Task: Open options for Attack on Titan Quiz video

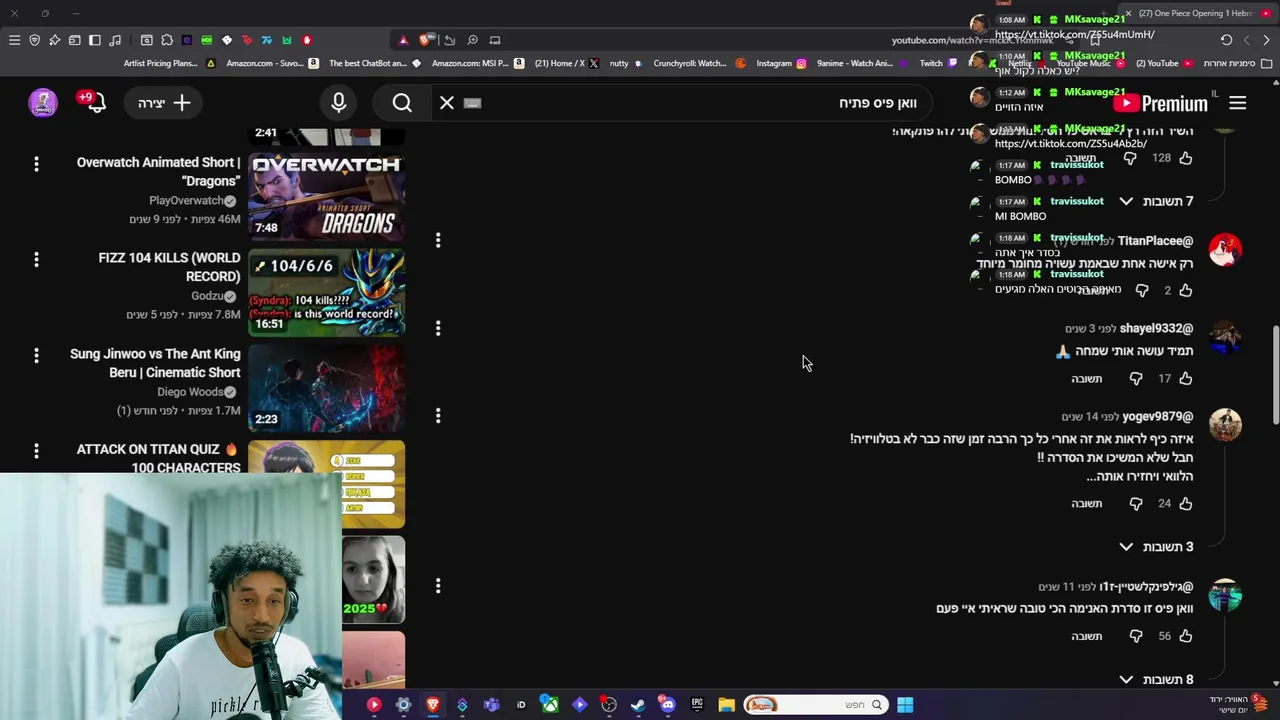Action: coord(36,451)
